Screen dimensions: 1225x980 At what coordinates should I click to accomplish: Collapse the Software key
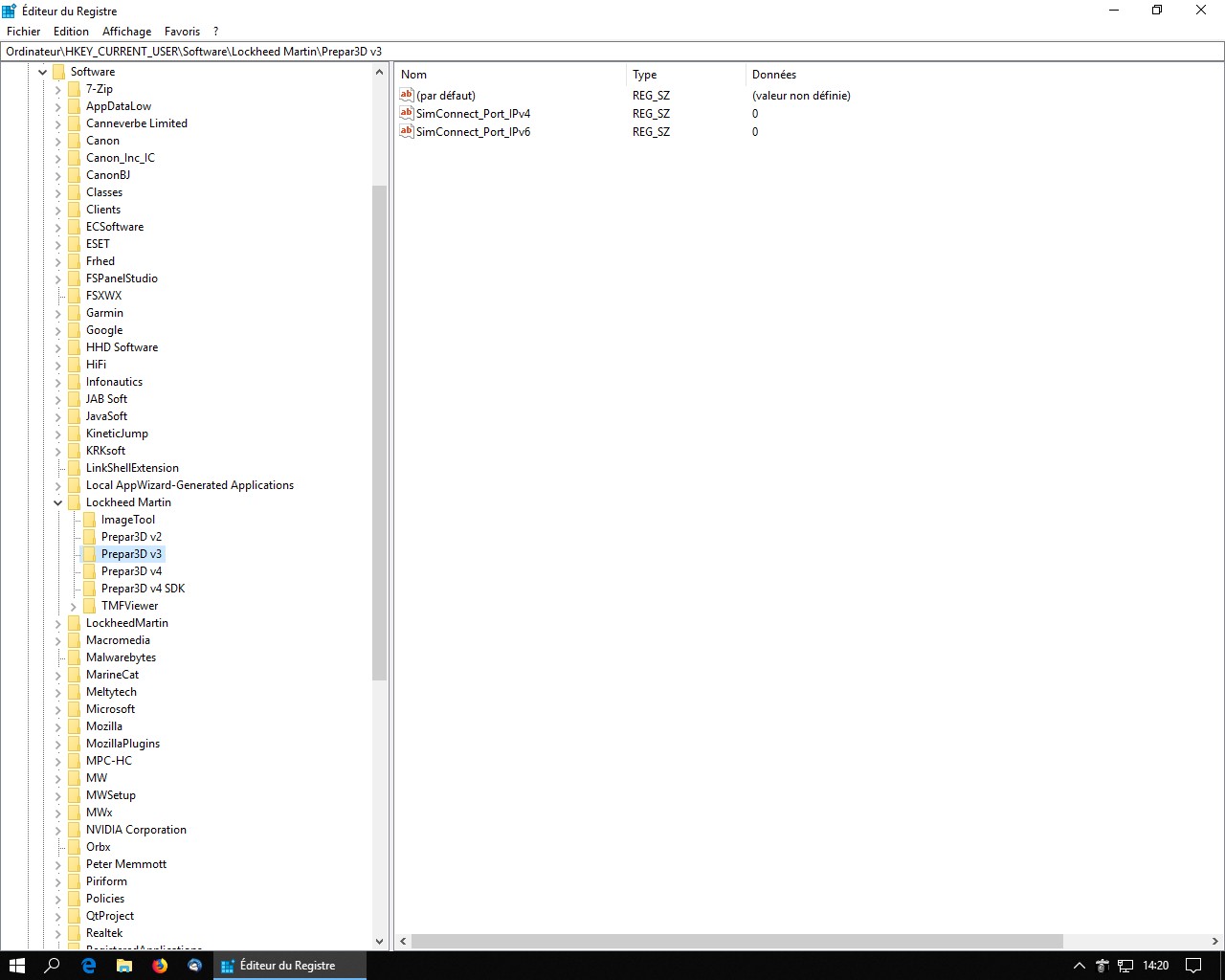43,72
